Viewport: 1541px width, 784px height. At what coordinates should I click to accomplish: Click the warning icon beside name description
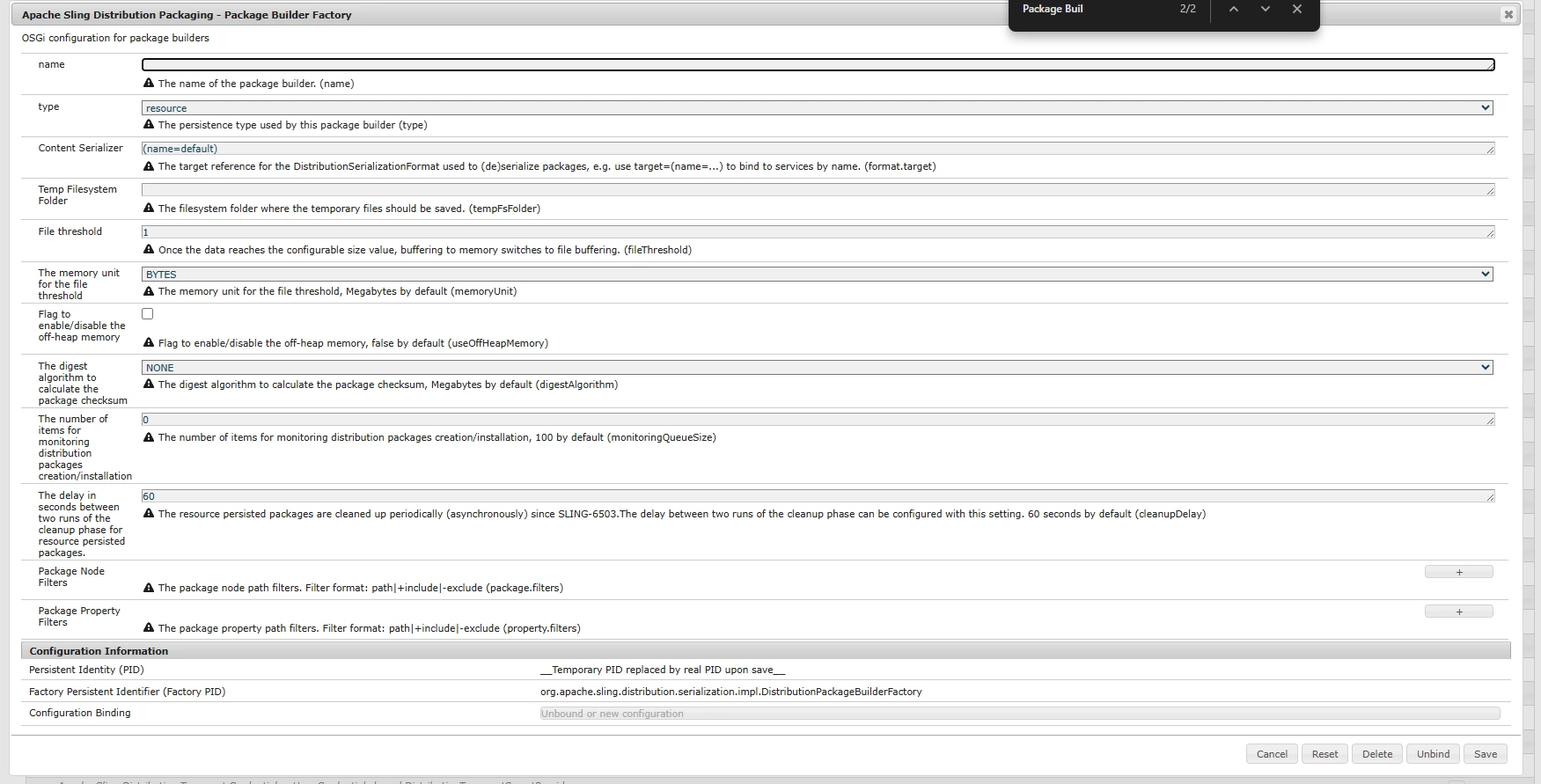(149, 84)
